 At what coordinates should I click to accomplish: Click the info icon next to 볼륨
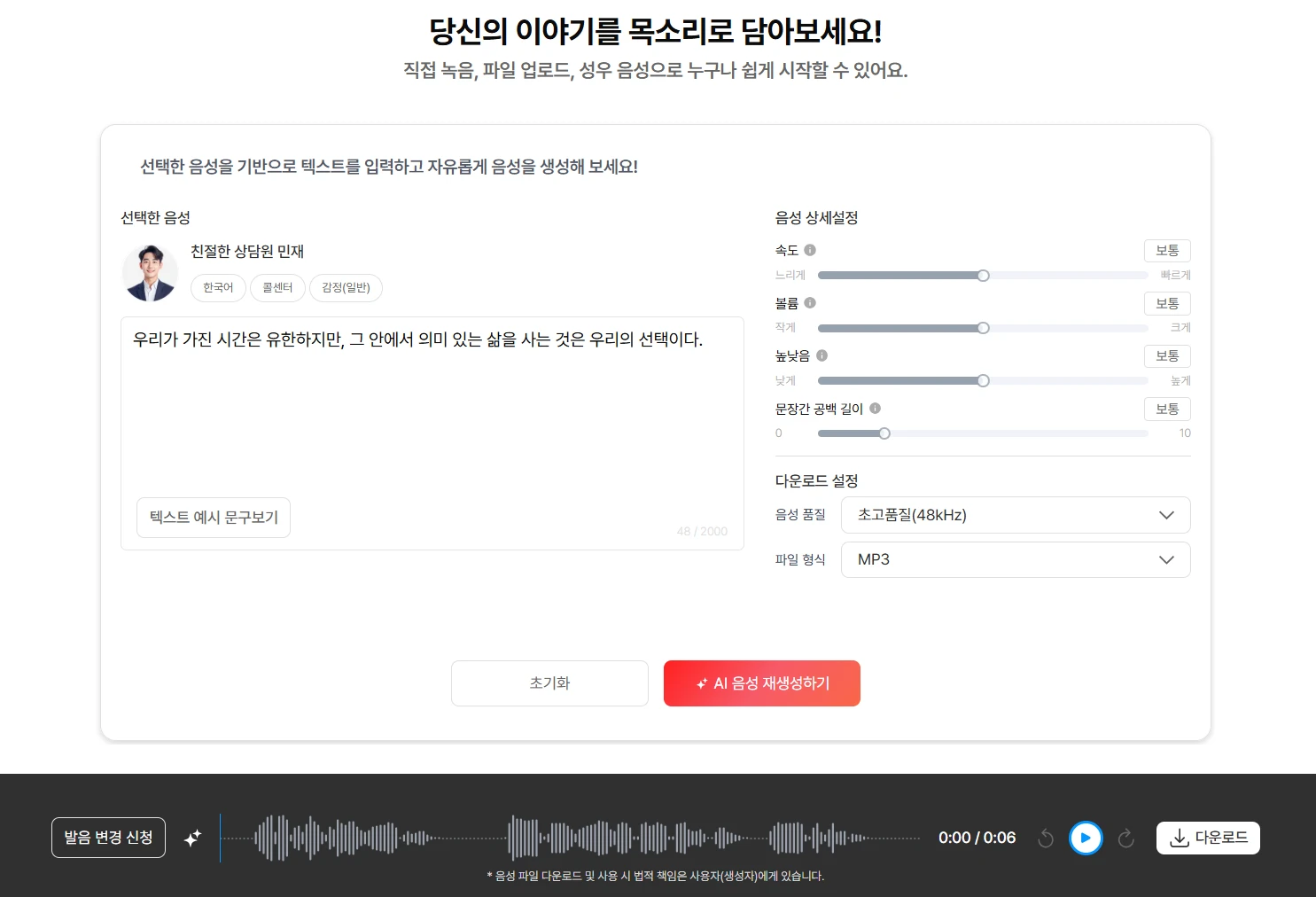pyautogui.click(x=810, y=303)
